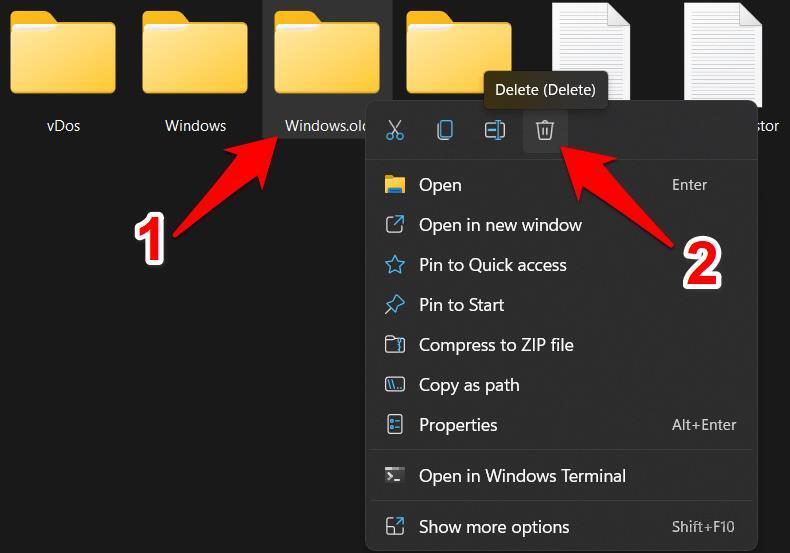Choose Open from the context menu
The height and width of the screenshot is (553, 790).
click(x=440, y=185)
